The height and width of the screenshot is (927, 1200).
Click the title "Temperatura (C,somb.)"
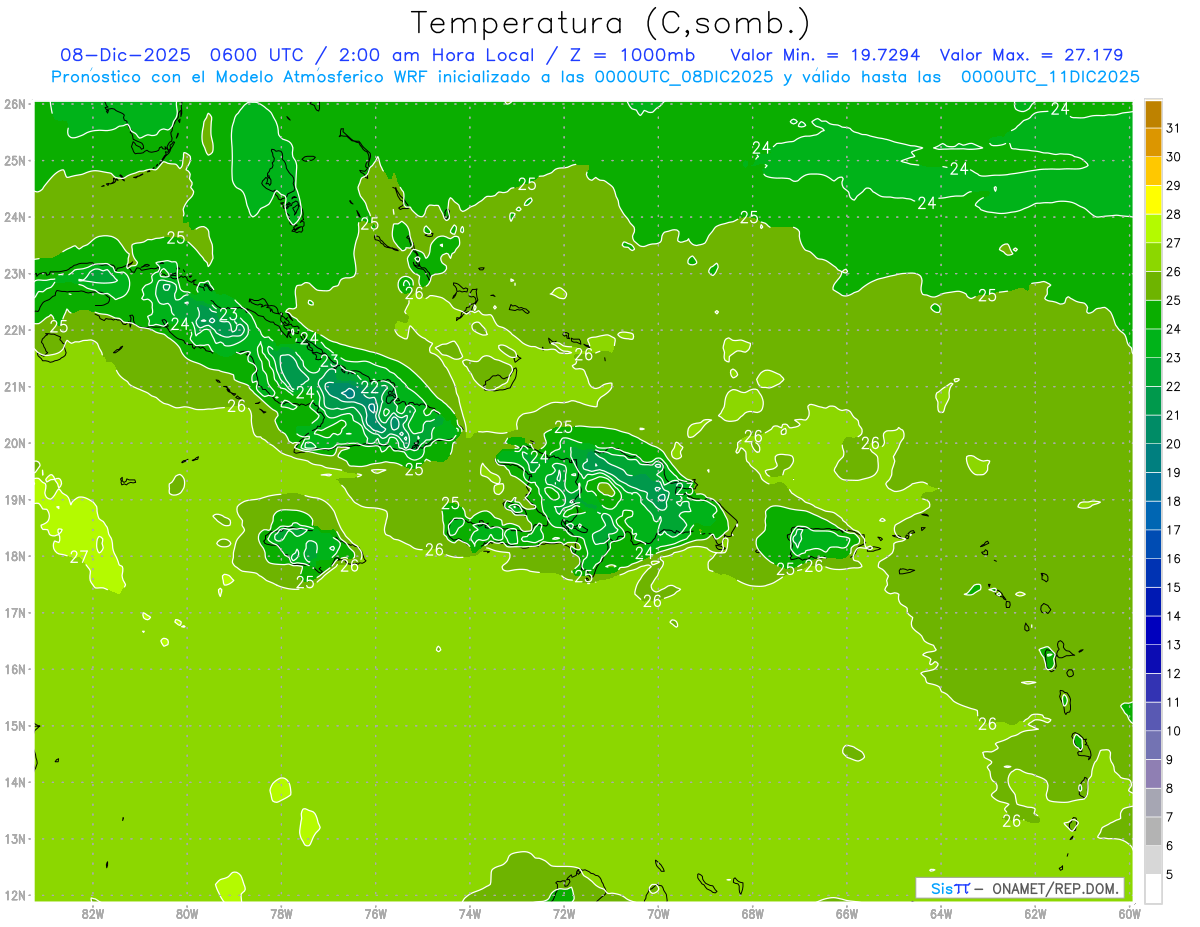[x=611, y=23]
